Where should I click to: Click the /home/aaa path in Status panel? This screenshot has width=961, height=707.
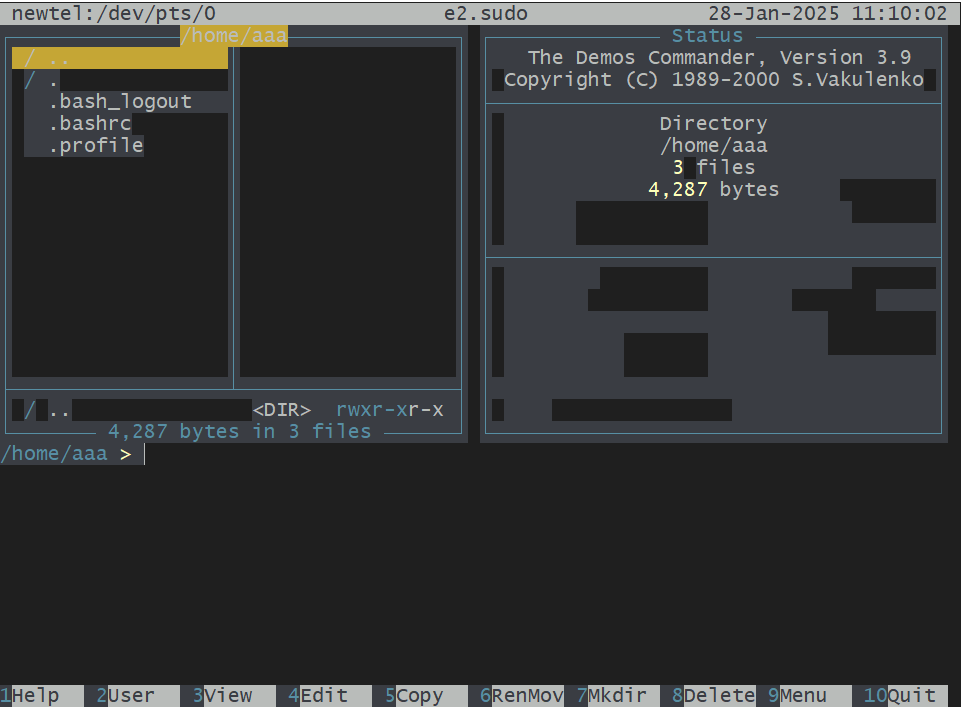713,146
